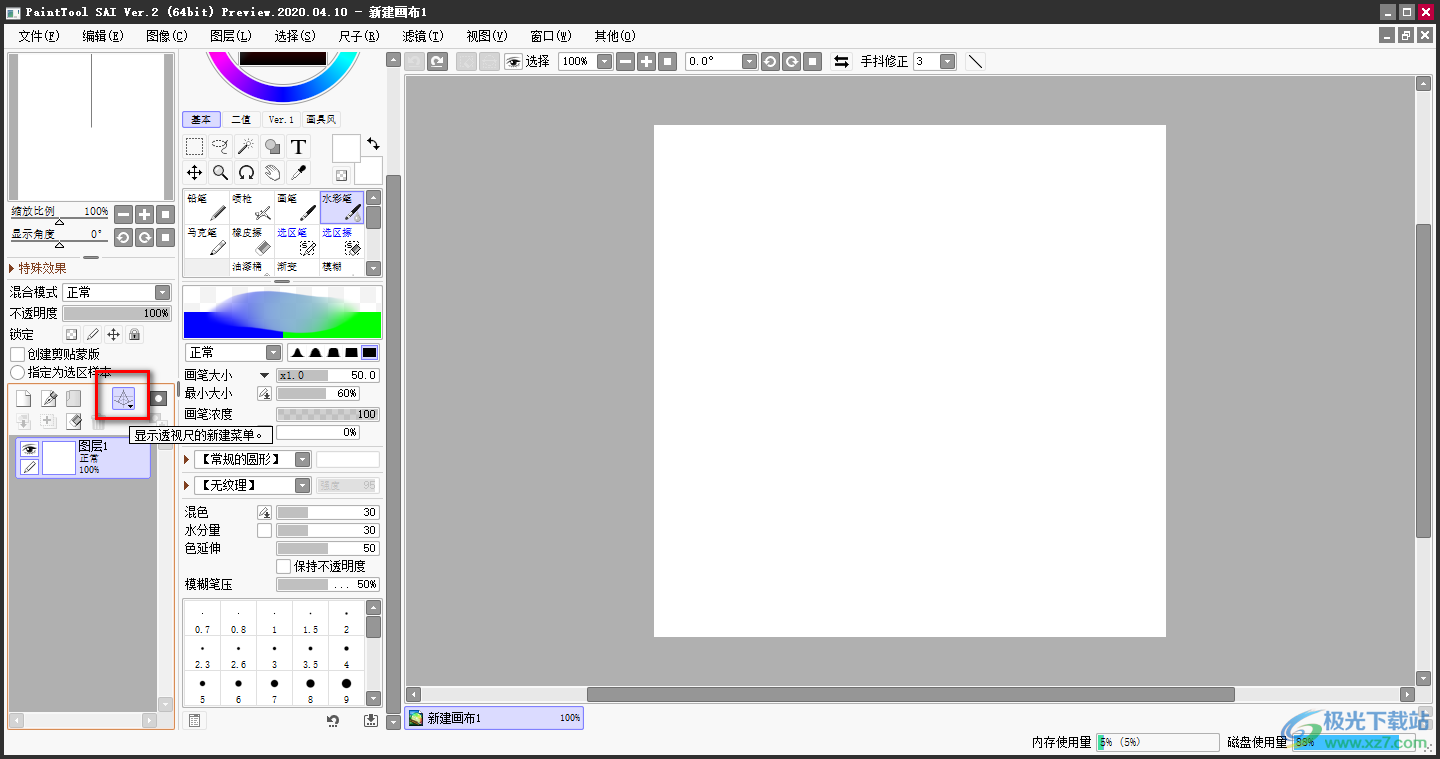Choose the 铅笔 pencil brush
The width and height of the screenshot is (1440, 759).
coord(206,208)
